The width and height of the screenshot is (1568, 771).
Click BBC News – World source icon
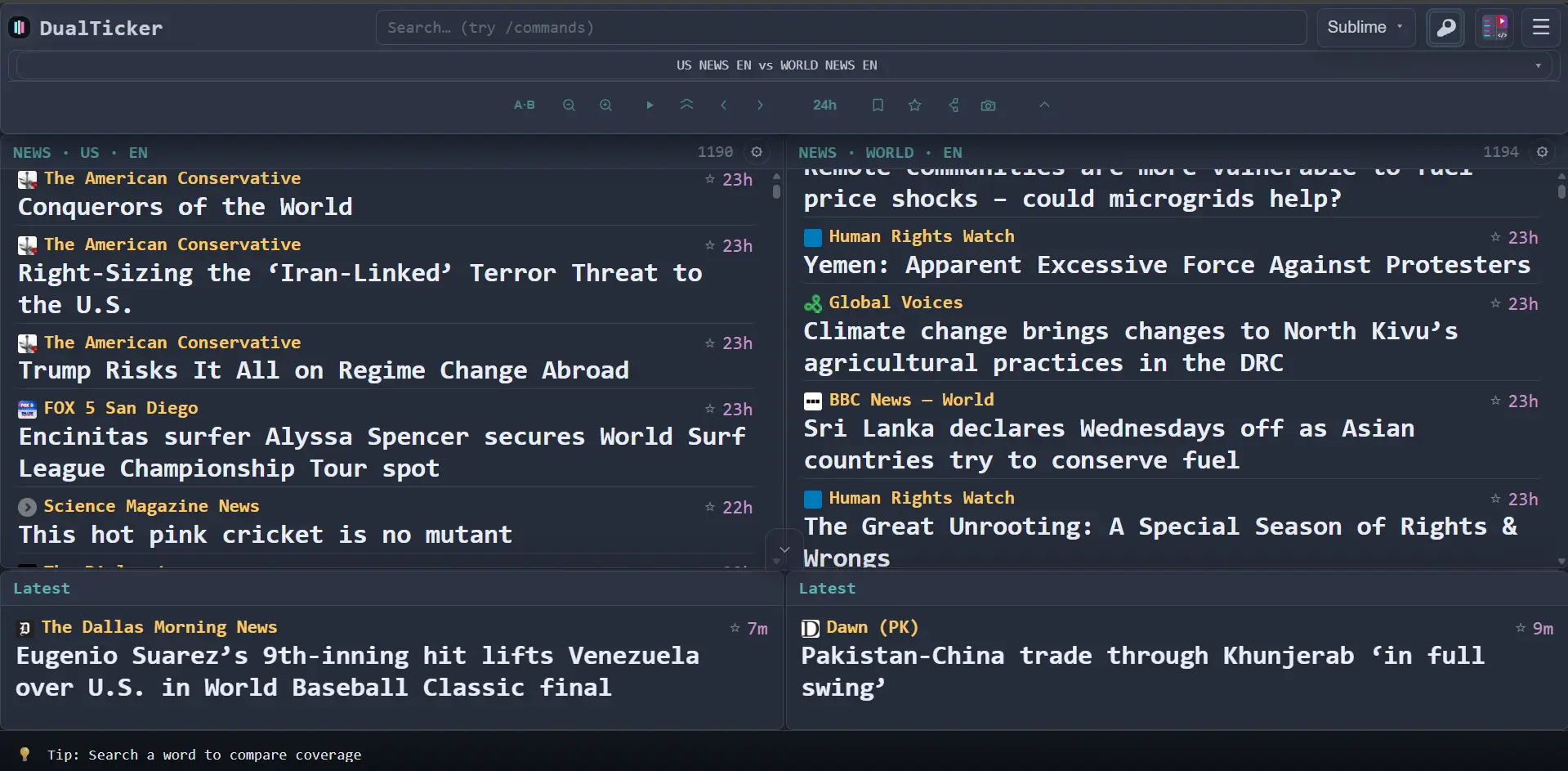coord(812,401)
